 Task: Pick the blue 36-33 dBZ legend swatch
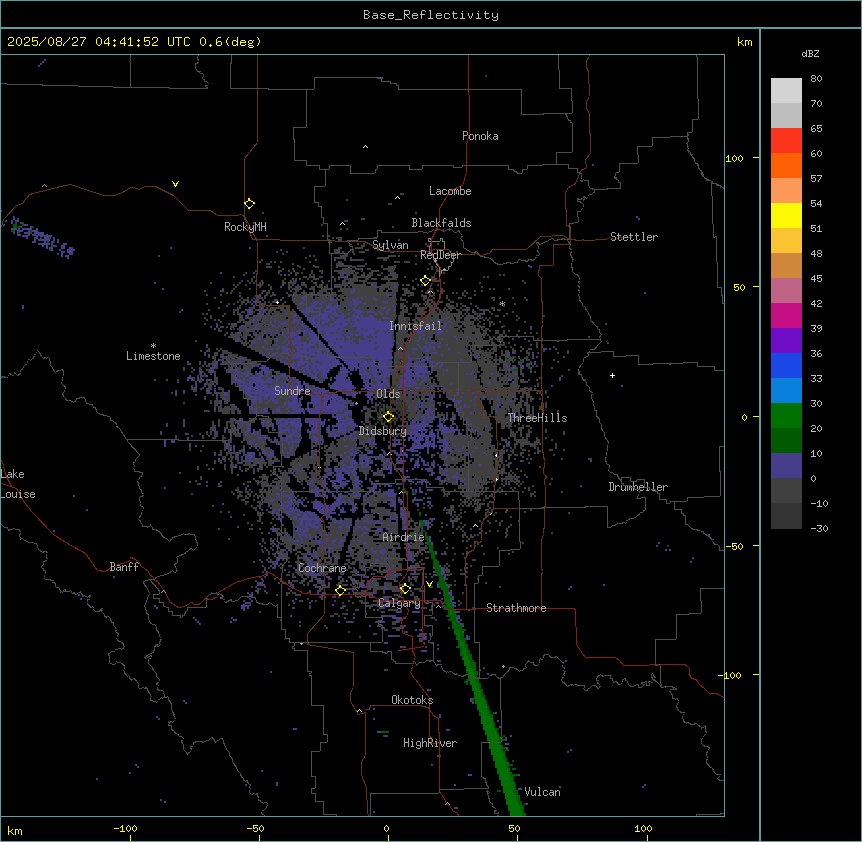point(786,365)
